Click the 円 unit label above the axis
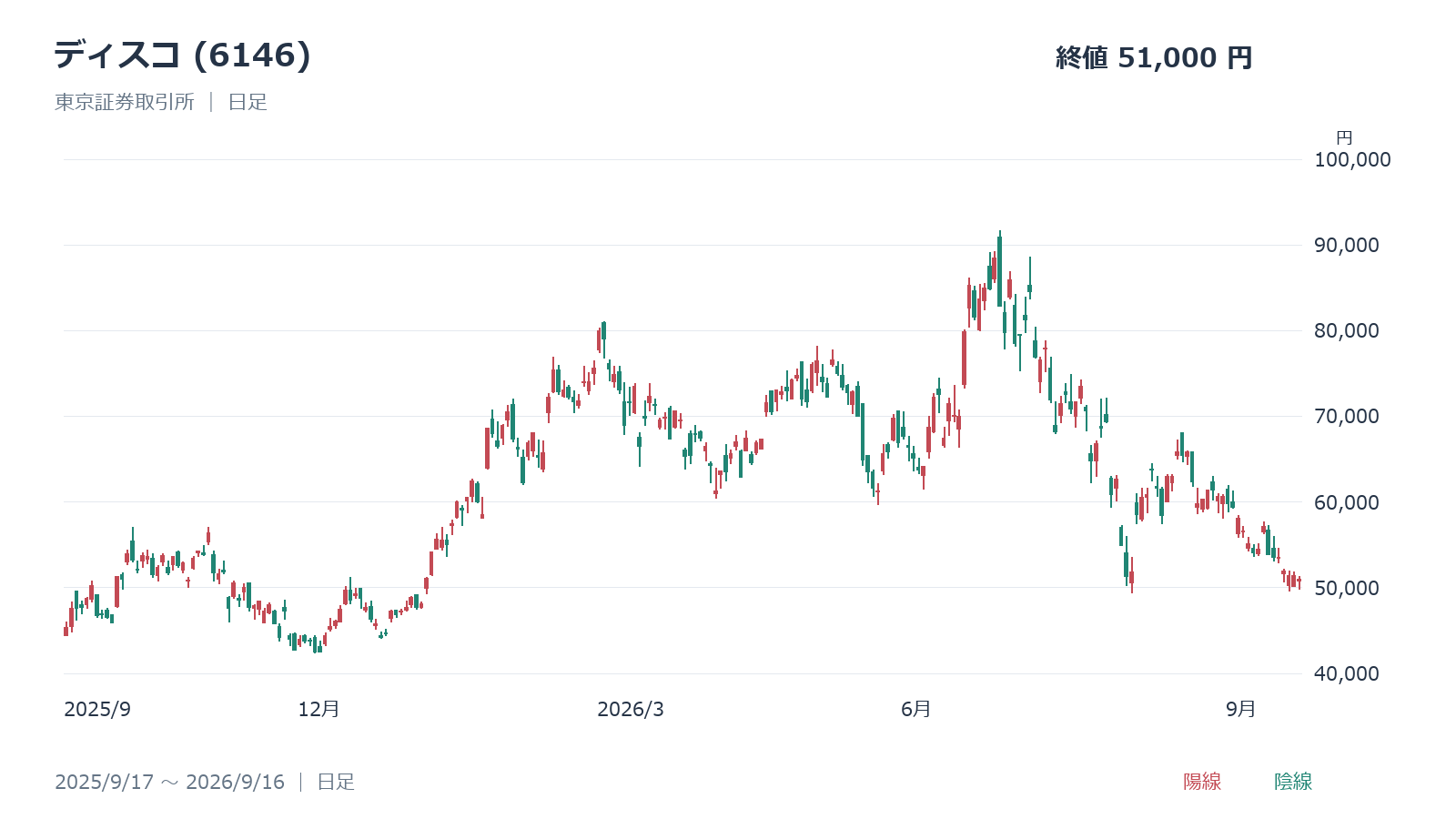The width and height of the screenshot is (1456, 819). [1344, 138]
